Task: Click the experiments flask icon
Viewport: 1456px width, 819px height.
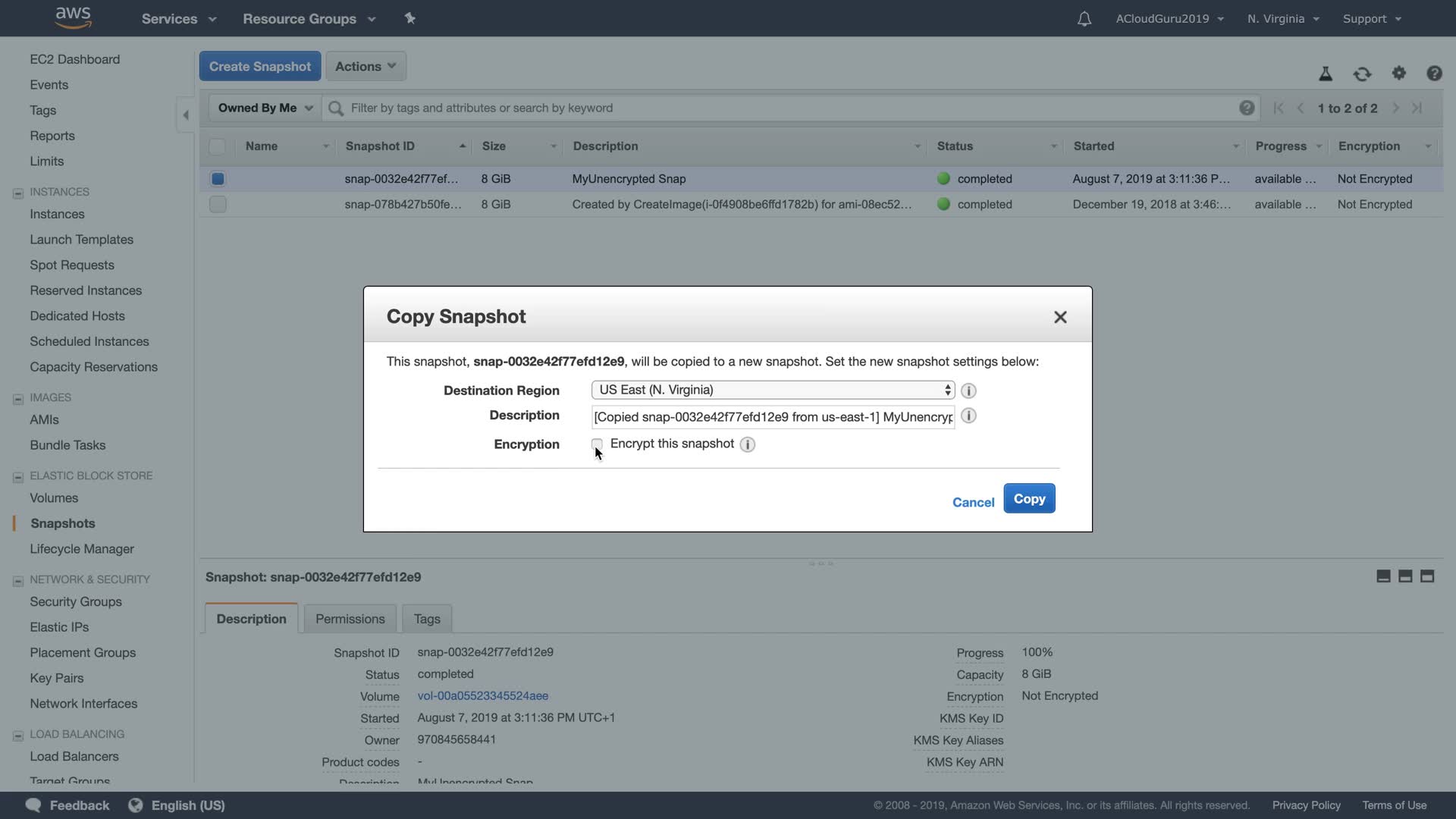Action: point(1326,74)
